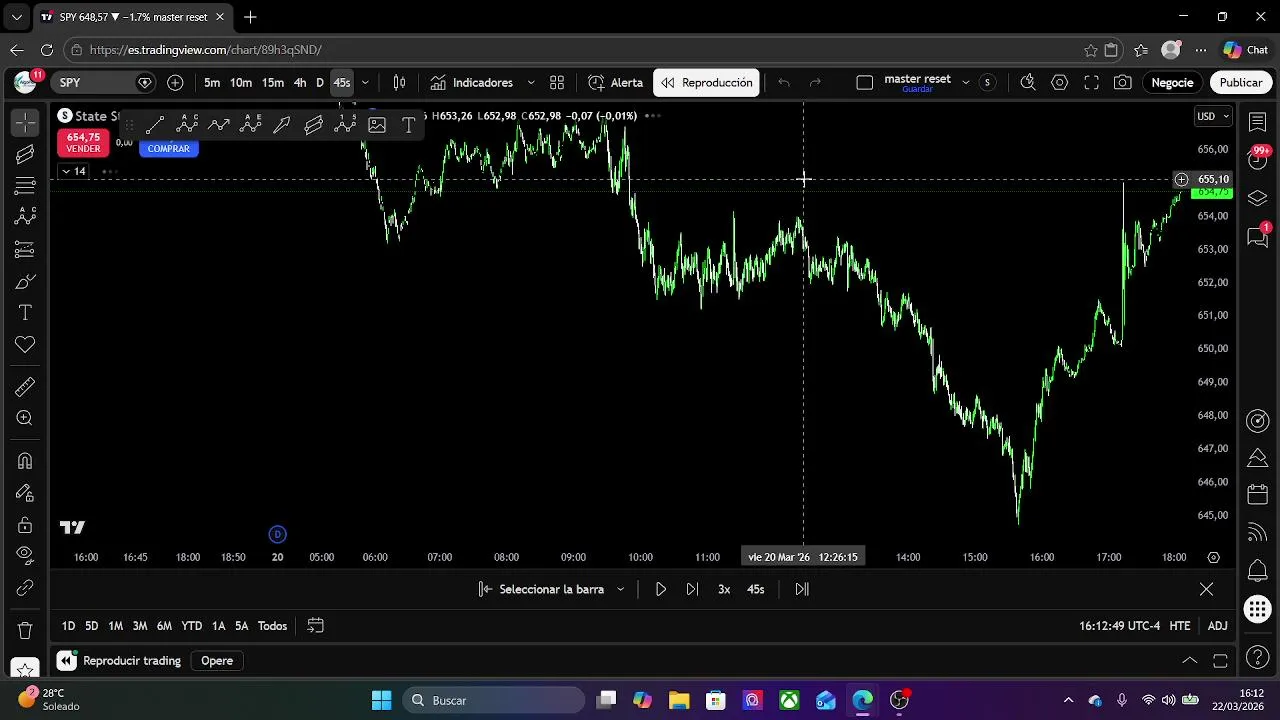Open the USD currency dropdown

click(1213, 117)
